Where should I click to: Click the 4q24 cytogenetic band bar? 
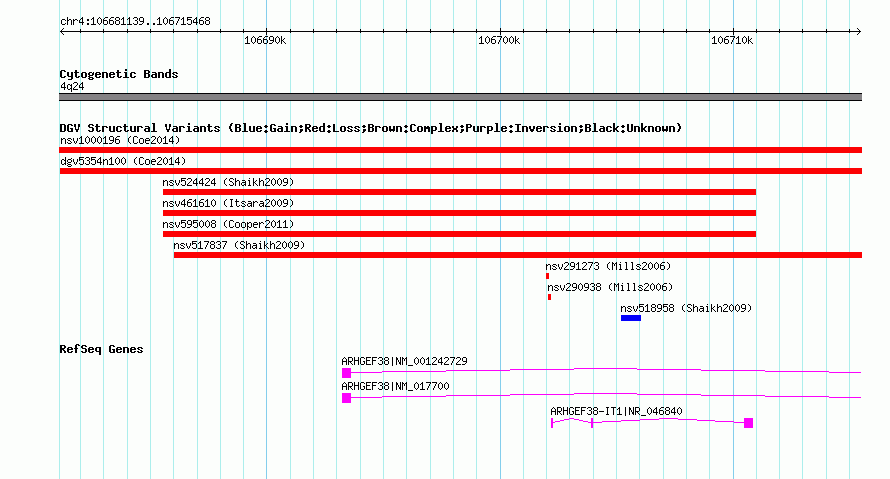click(x=460, y=97)
